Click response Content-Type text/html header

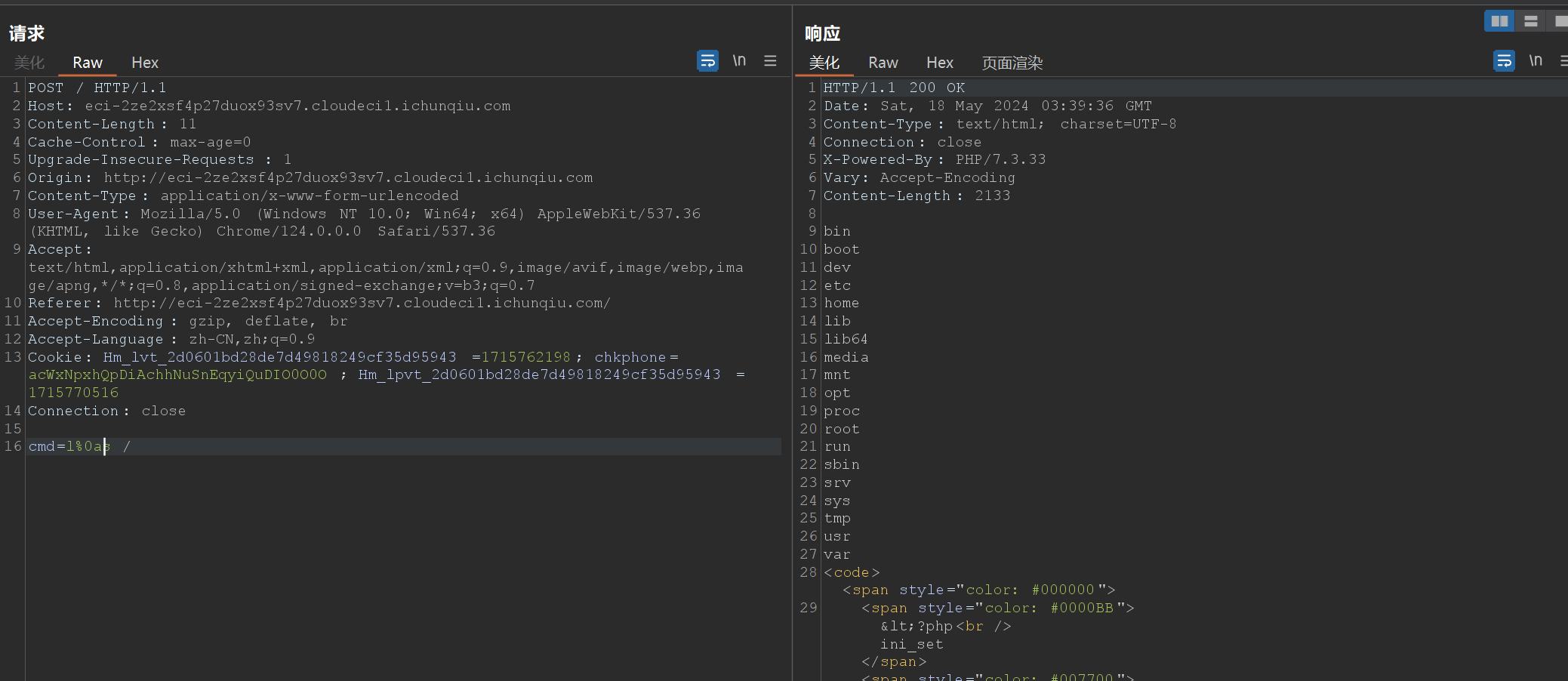tap(1000, 124)
